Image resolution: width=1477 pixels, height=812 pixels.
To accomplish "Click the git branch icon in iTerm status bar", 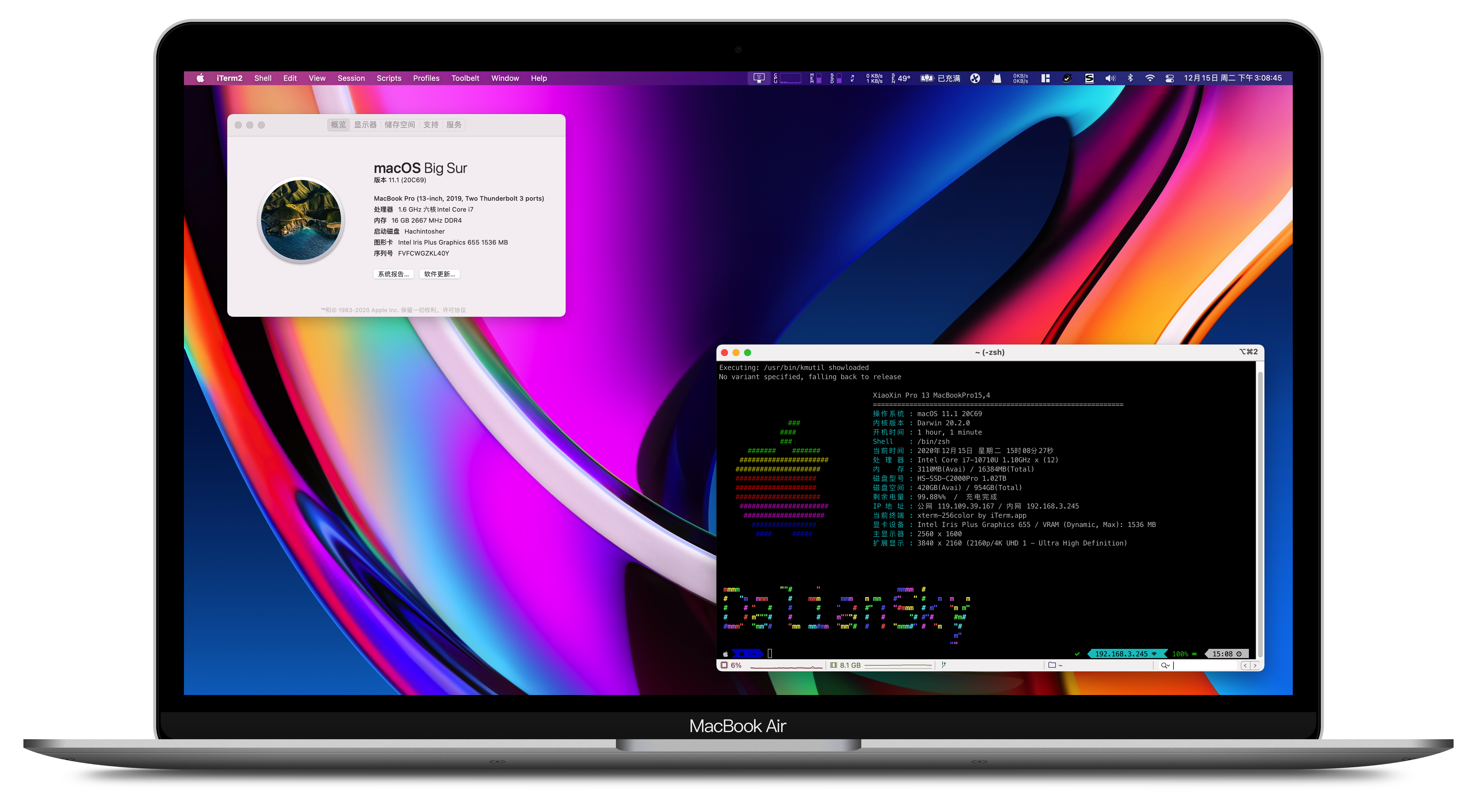I will tap(943, 665).
